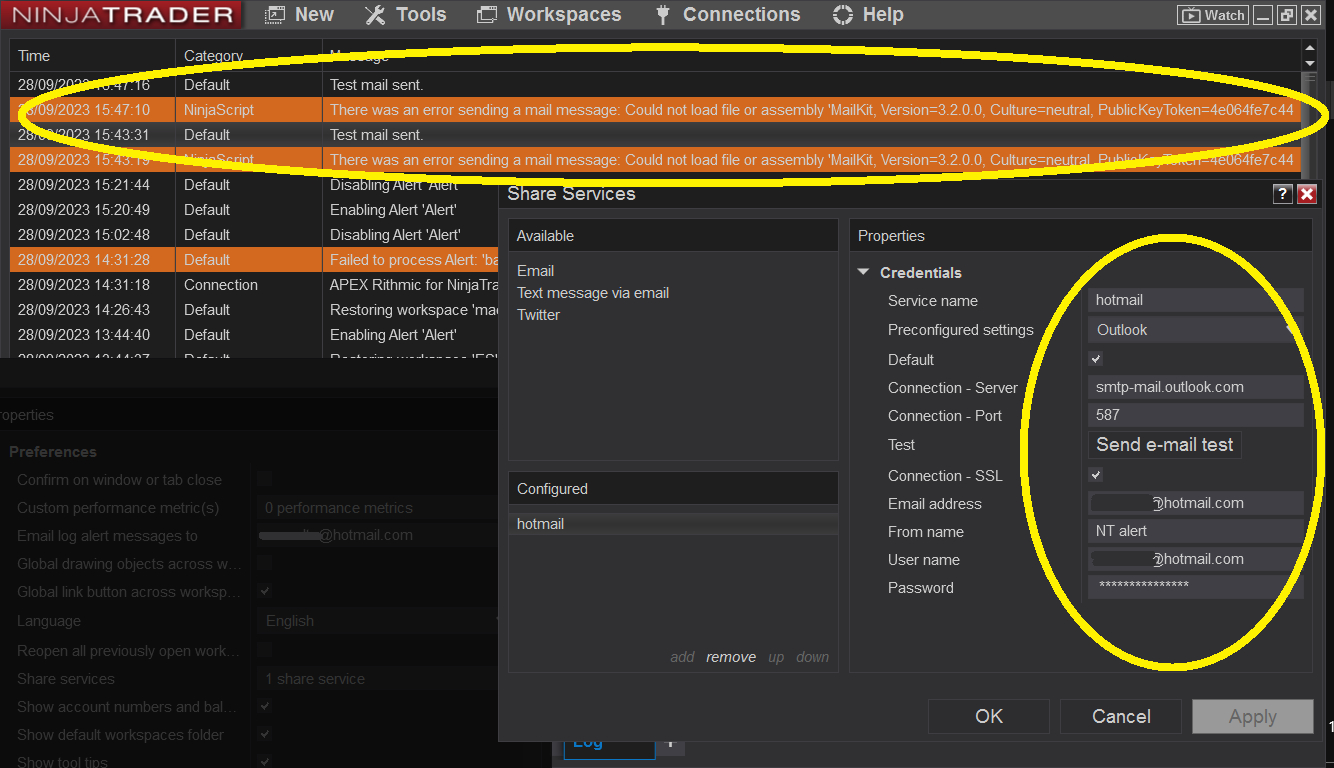This screenshot has height=768, width=1334.
Task: Click the log scroll up arrow
Action: coord(1310,47)
